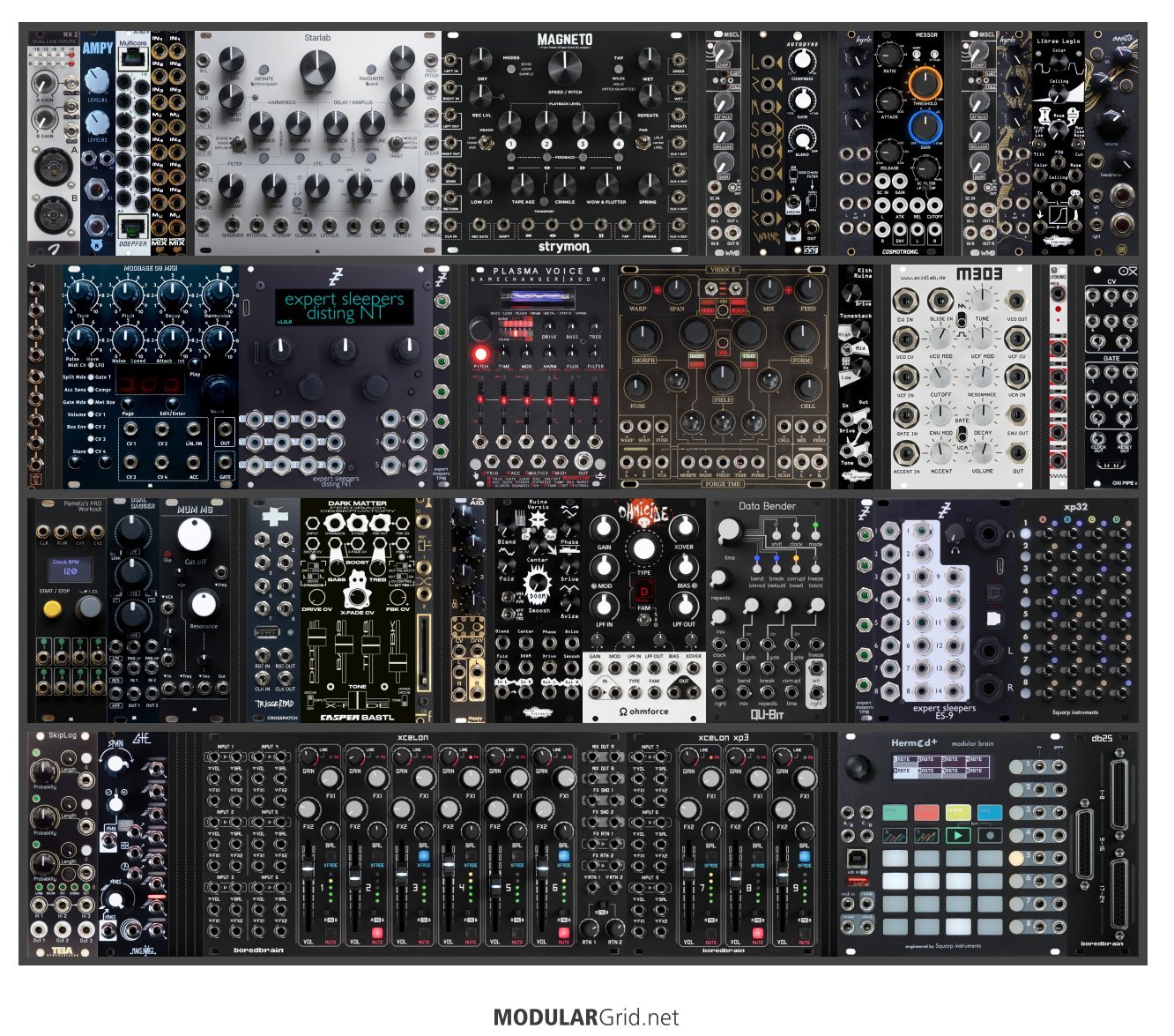Click the FEED knob on Vhikk X
This screenshot has width=1174, height=1036.
pyautogui.click(x=807, y=288)
